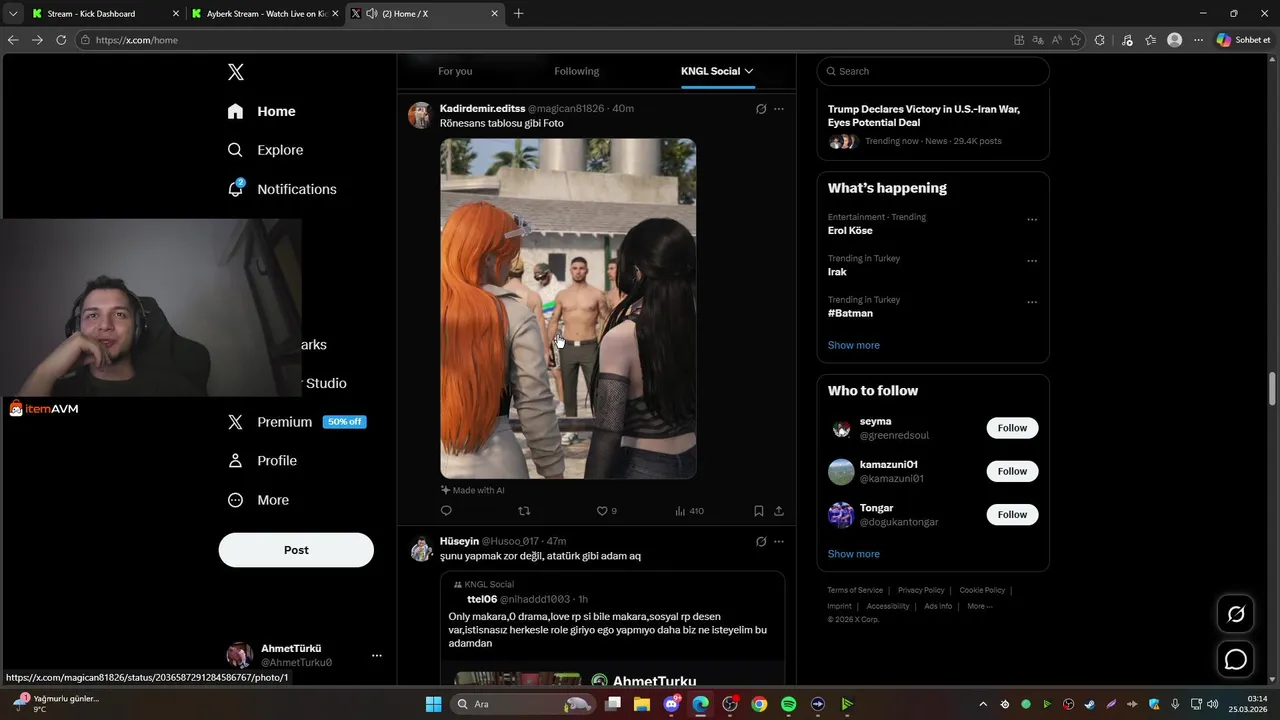Open Terms of Service link
1280x720 pixels.
click(x=855, y=590)
